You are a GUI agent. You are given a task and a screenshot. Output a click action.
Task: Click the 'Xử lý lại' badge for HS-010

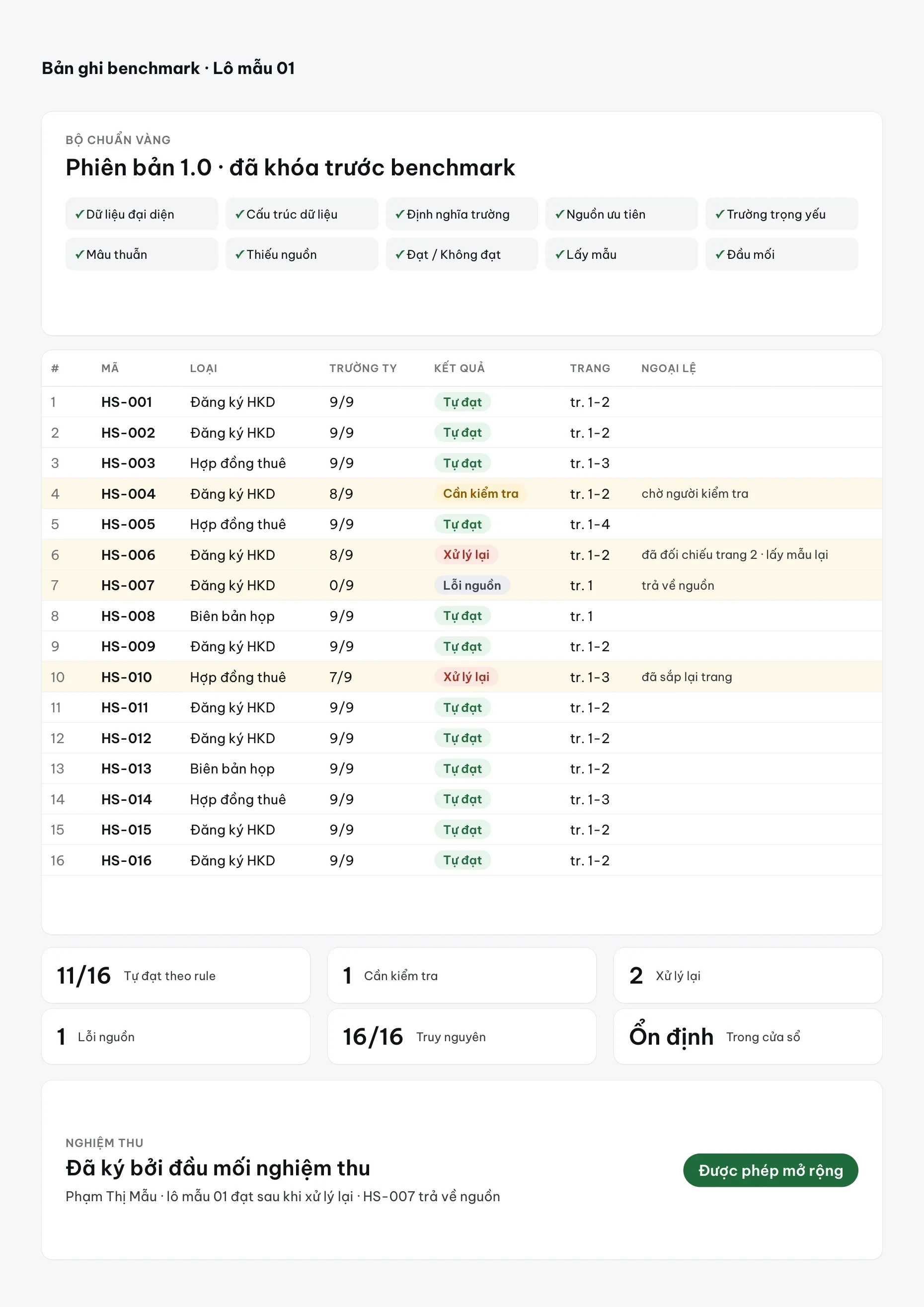(x=466, y=677)
